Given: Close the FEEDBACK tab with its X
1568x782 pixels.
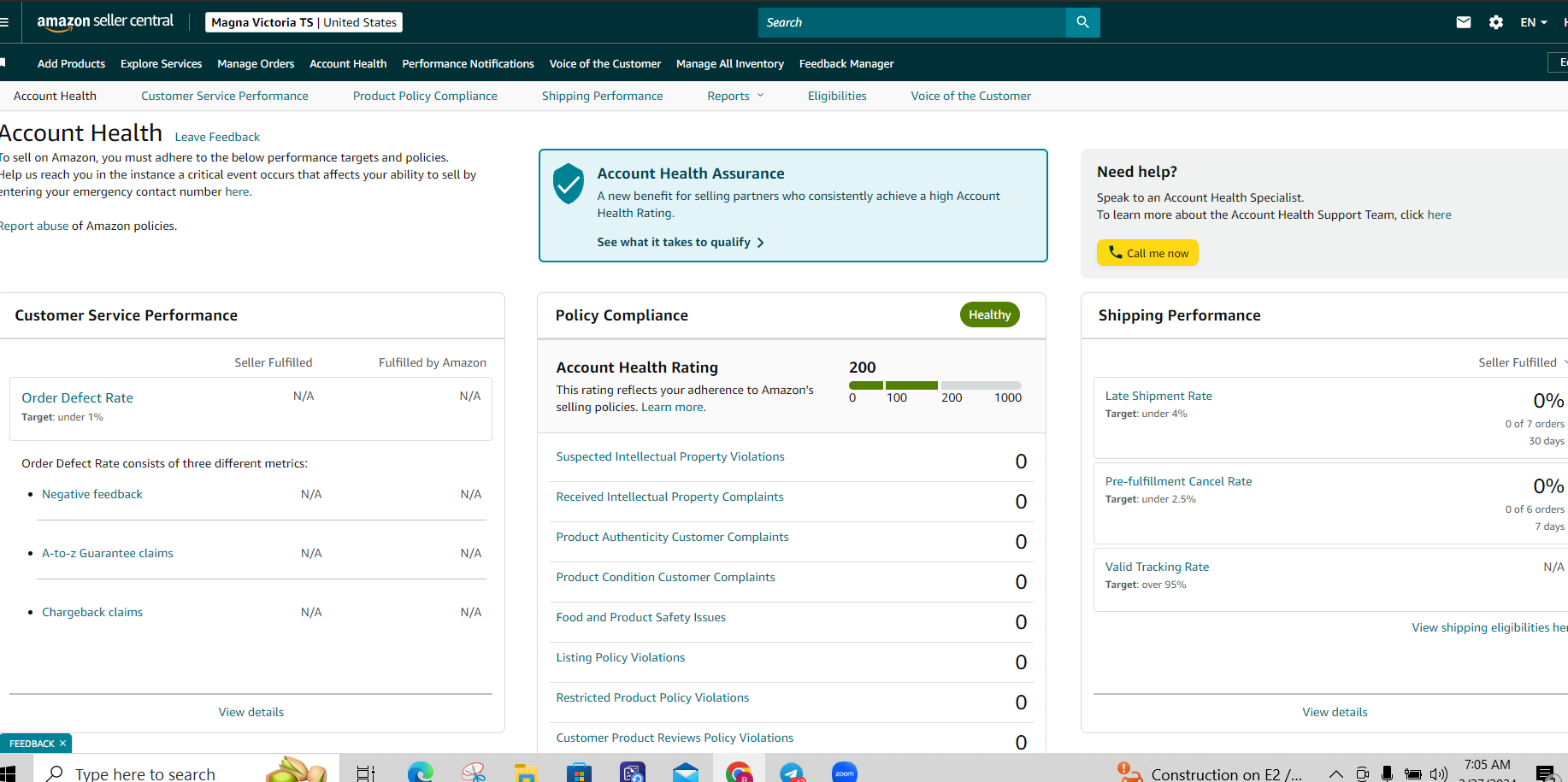Looking at the screenshot, I should (x=62, y=744).
